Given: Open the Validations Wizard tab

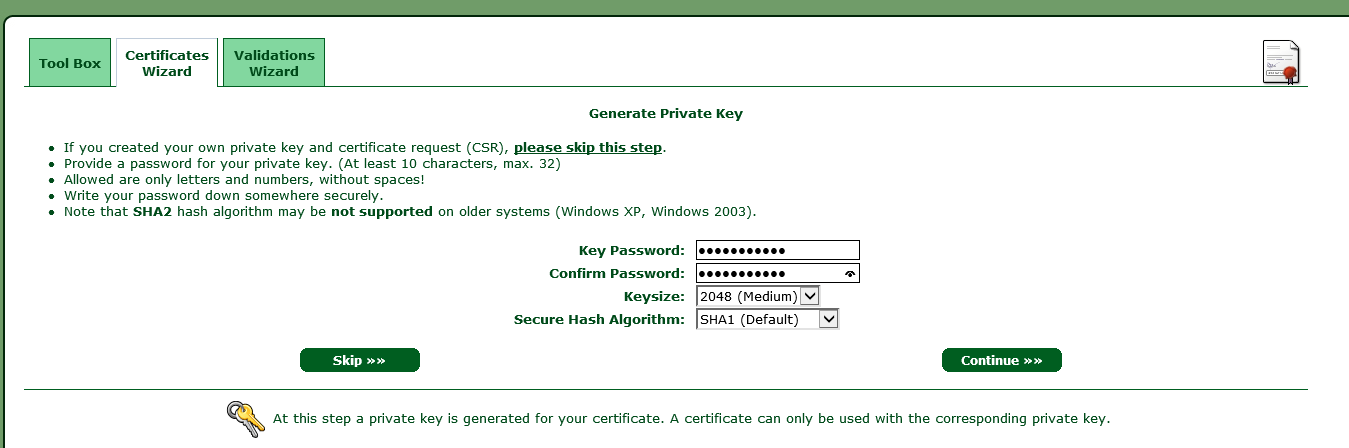Looking at the screenshot, I should [274, 63].
